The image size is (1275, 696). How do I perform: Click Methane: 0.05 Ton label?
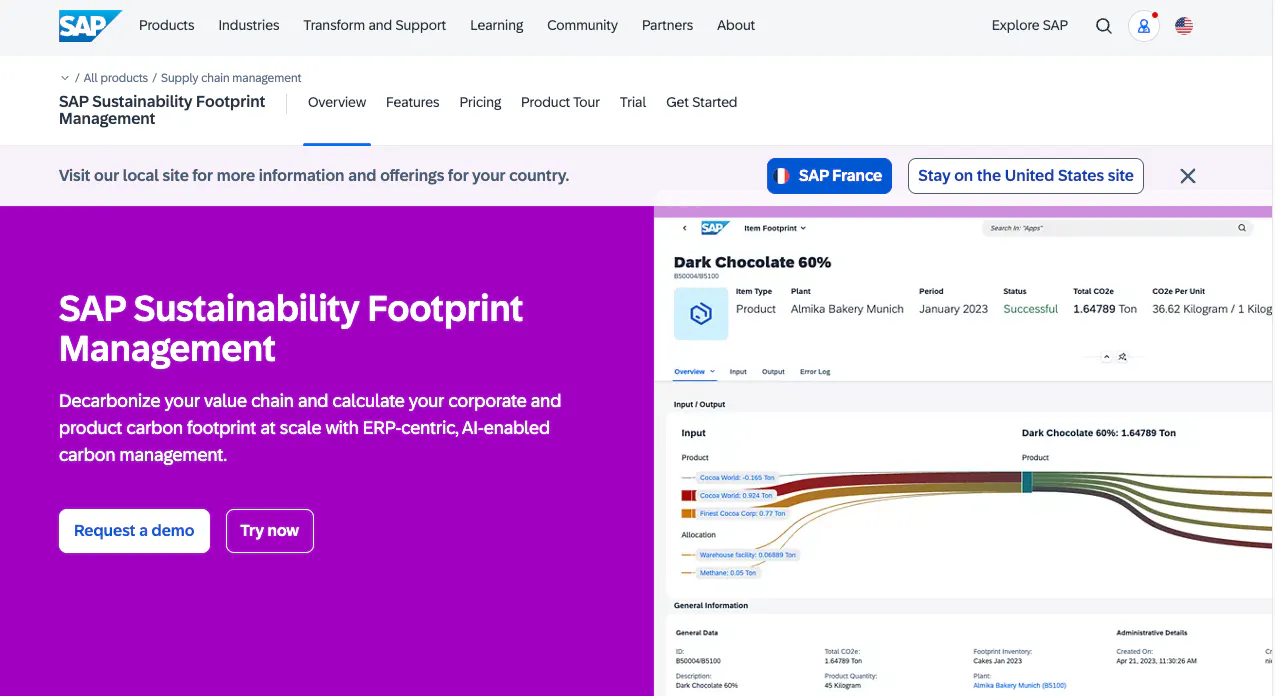728,573
